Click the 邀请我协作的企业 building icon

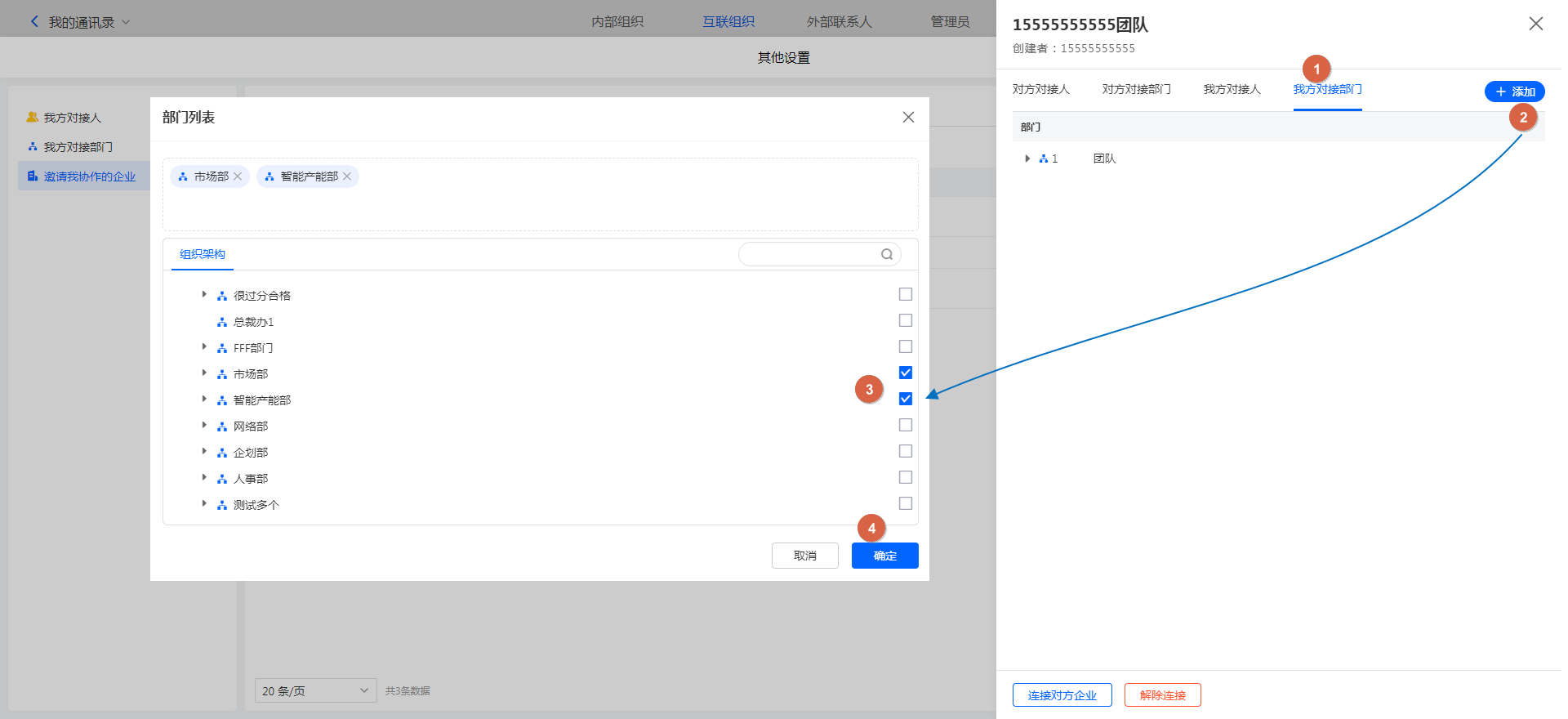pyautogui.click(x=33, y=176)
